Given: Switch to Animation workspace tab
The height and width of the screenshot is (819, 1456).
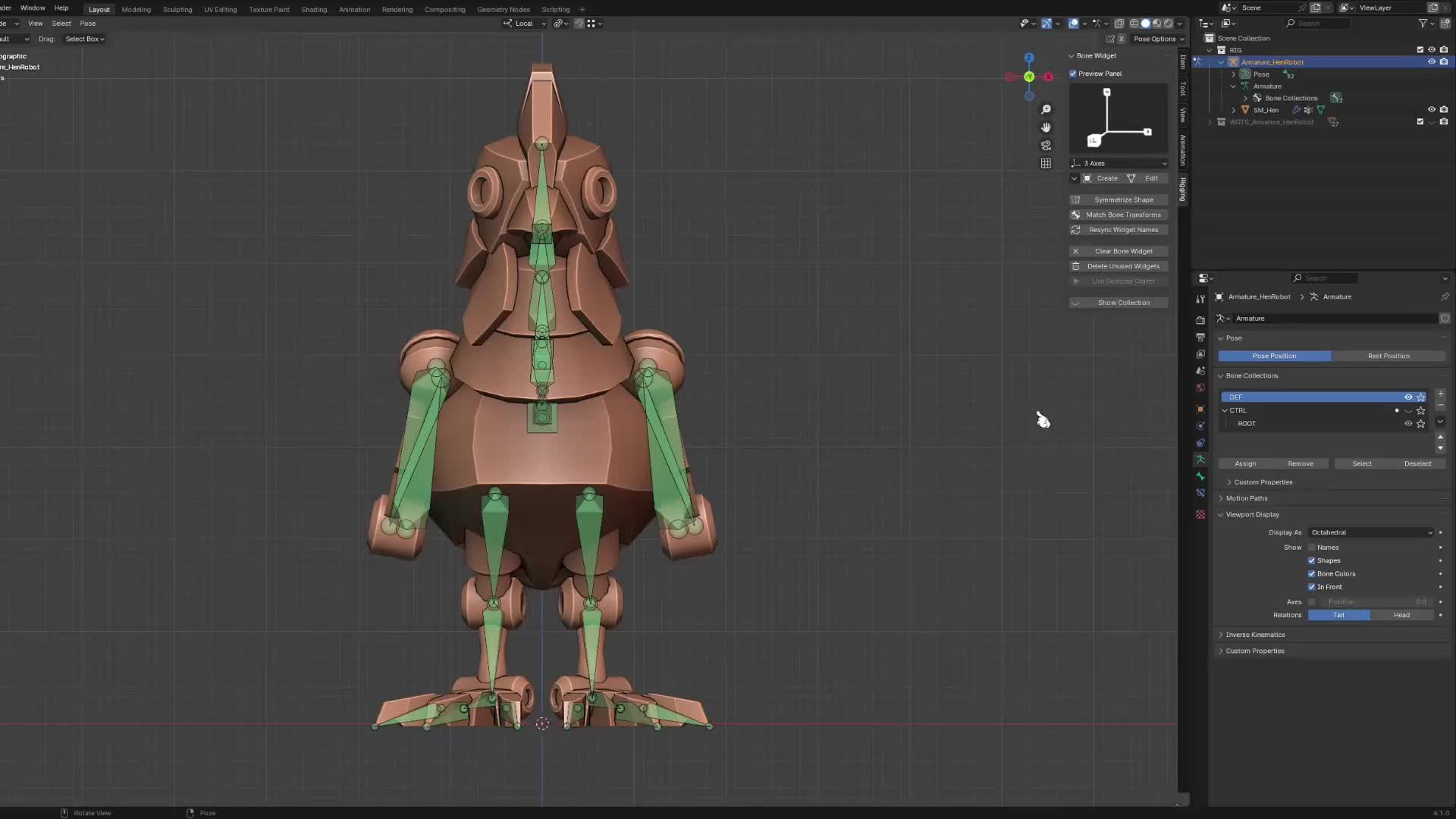Looking at the screenshot, I should (x=354, y=9).
